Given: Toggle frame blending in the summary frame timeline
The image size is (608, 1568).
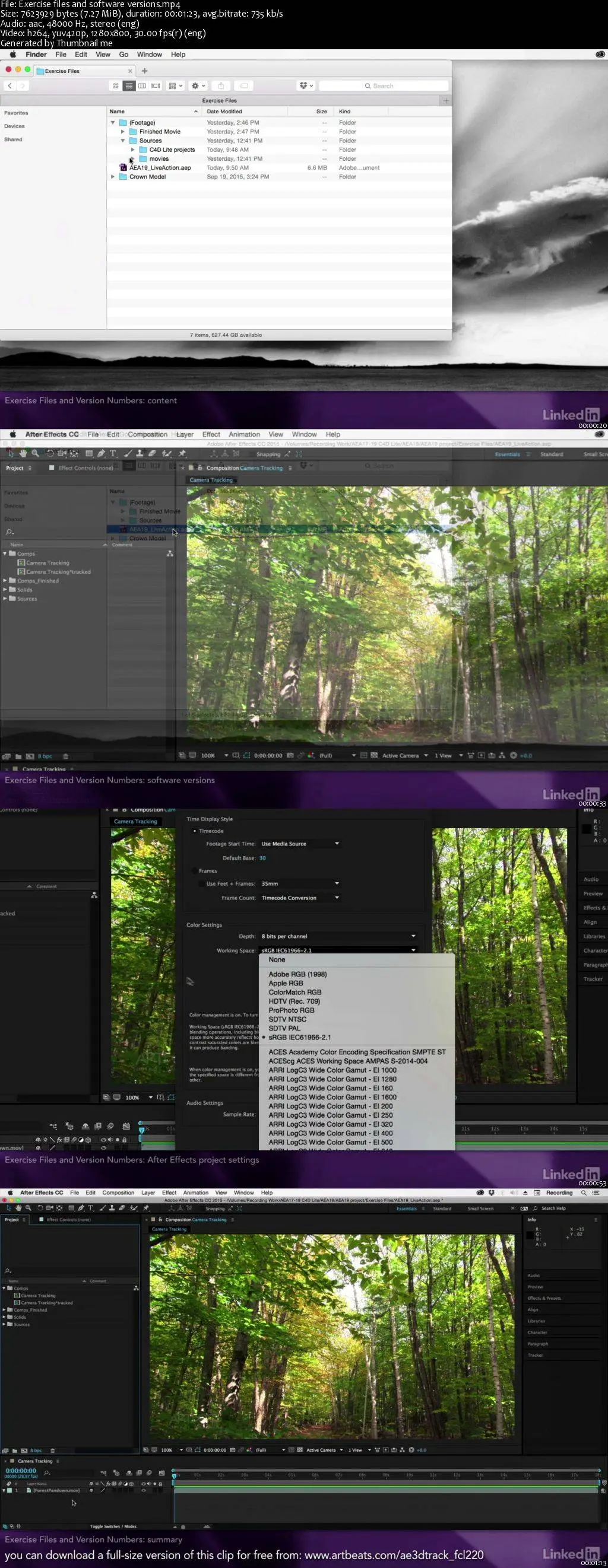Looking at the screenshot, I should tap(139, 1473).
